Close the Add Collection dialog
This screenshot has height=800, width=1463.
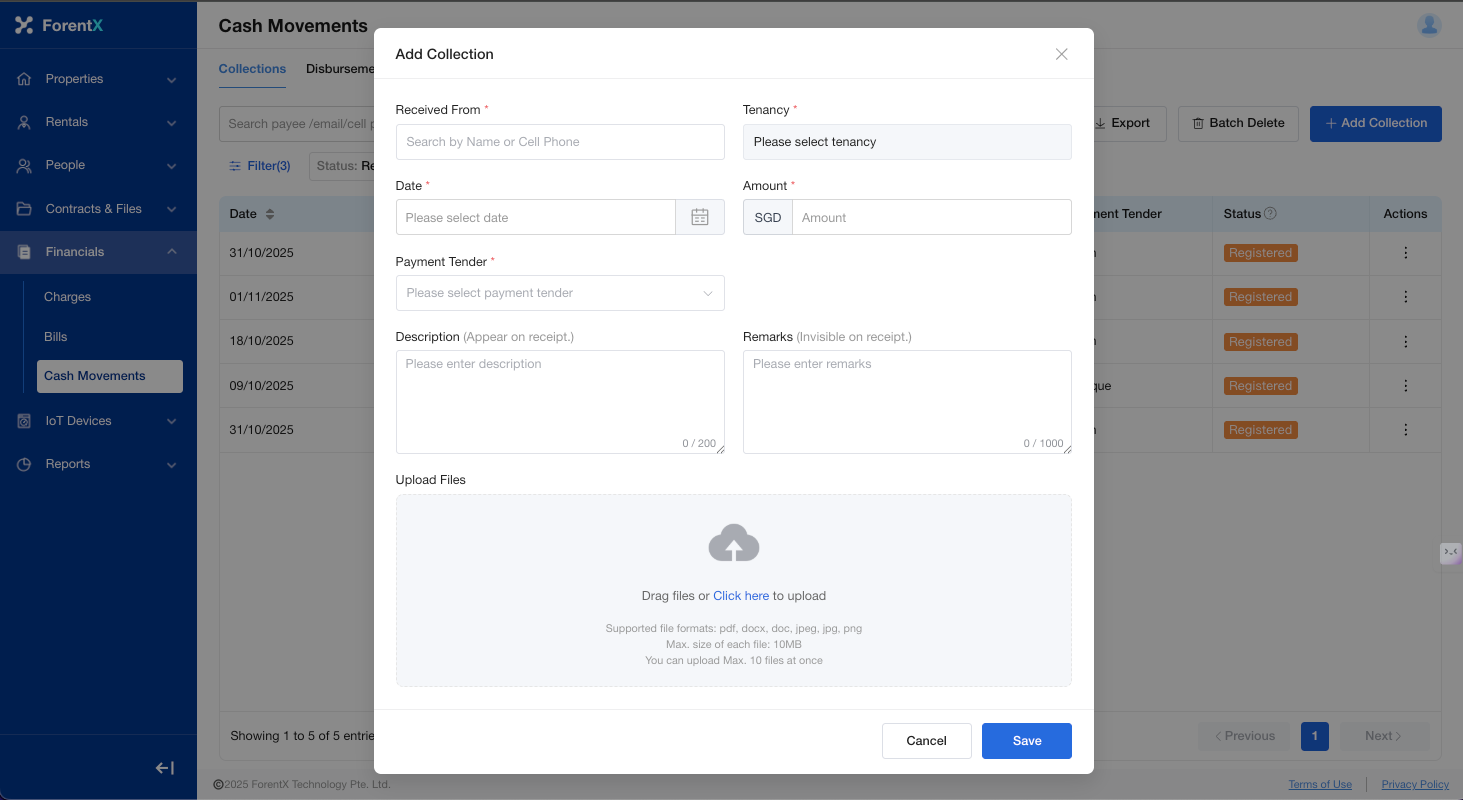[1061, 54]
